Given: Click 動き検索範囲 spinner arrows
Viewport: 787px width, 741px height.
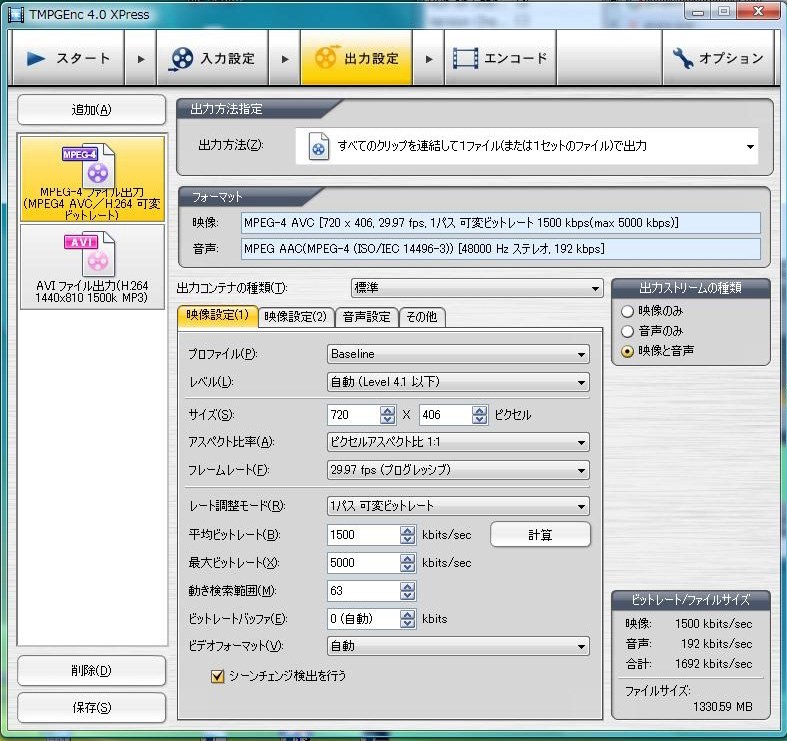Looking at the screenshot, I should tap(408, 591).
